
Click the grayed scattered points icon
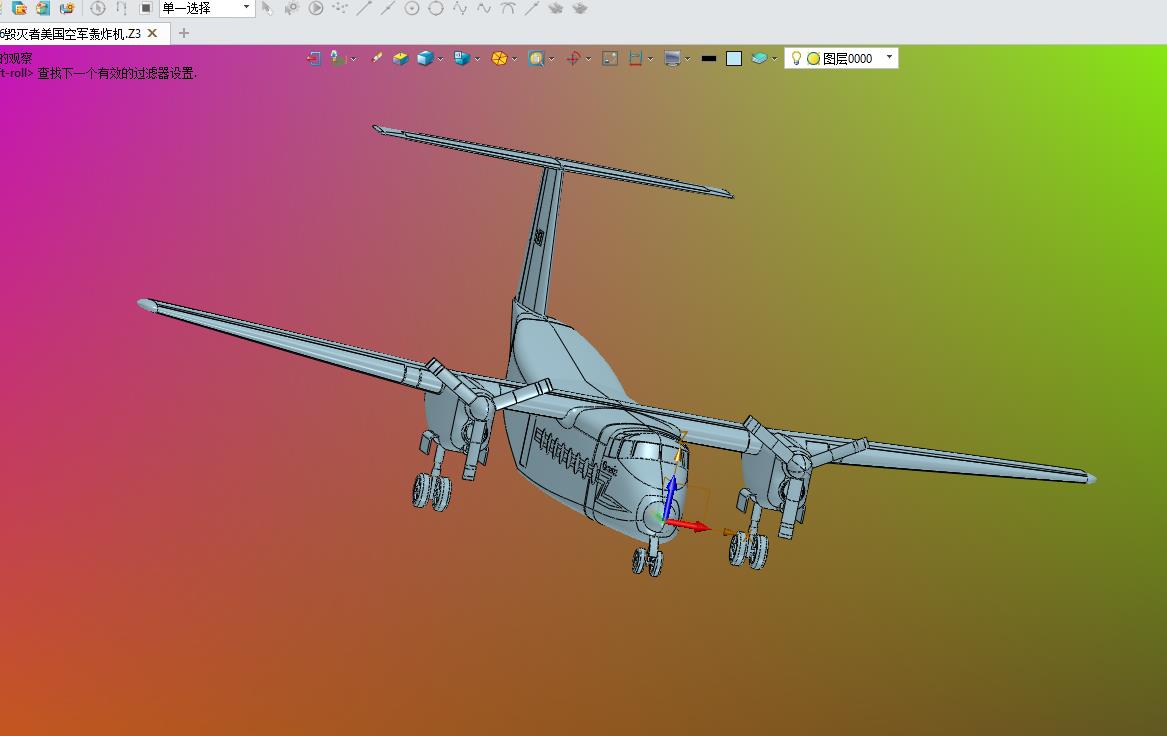pyautogui.click(x=340, y=8)
